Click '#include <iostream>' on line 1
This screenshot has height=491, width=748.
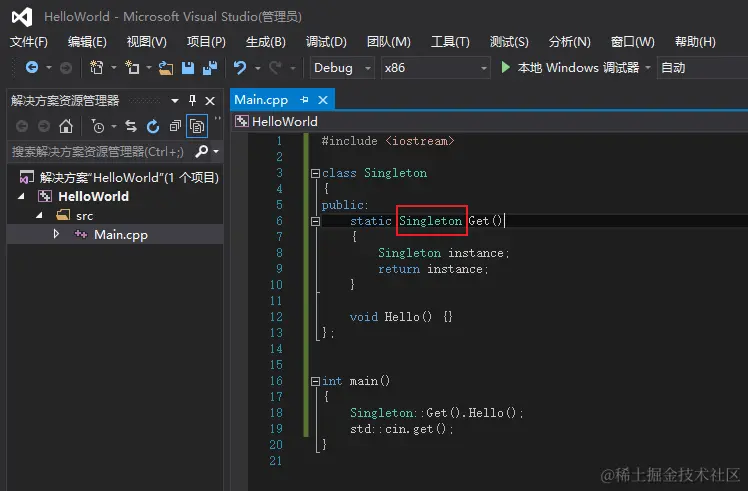[387, 141]
